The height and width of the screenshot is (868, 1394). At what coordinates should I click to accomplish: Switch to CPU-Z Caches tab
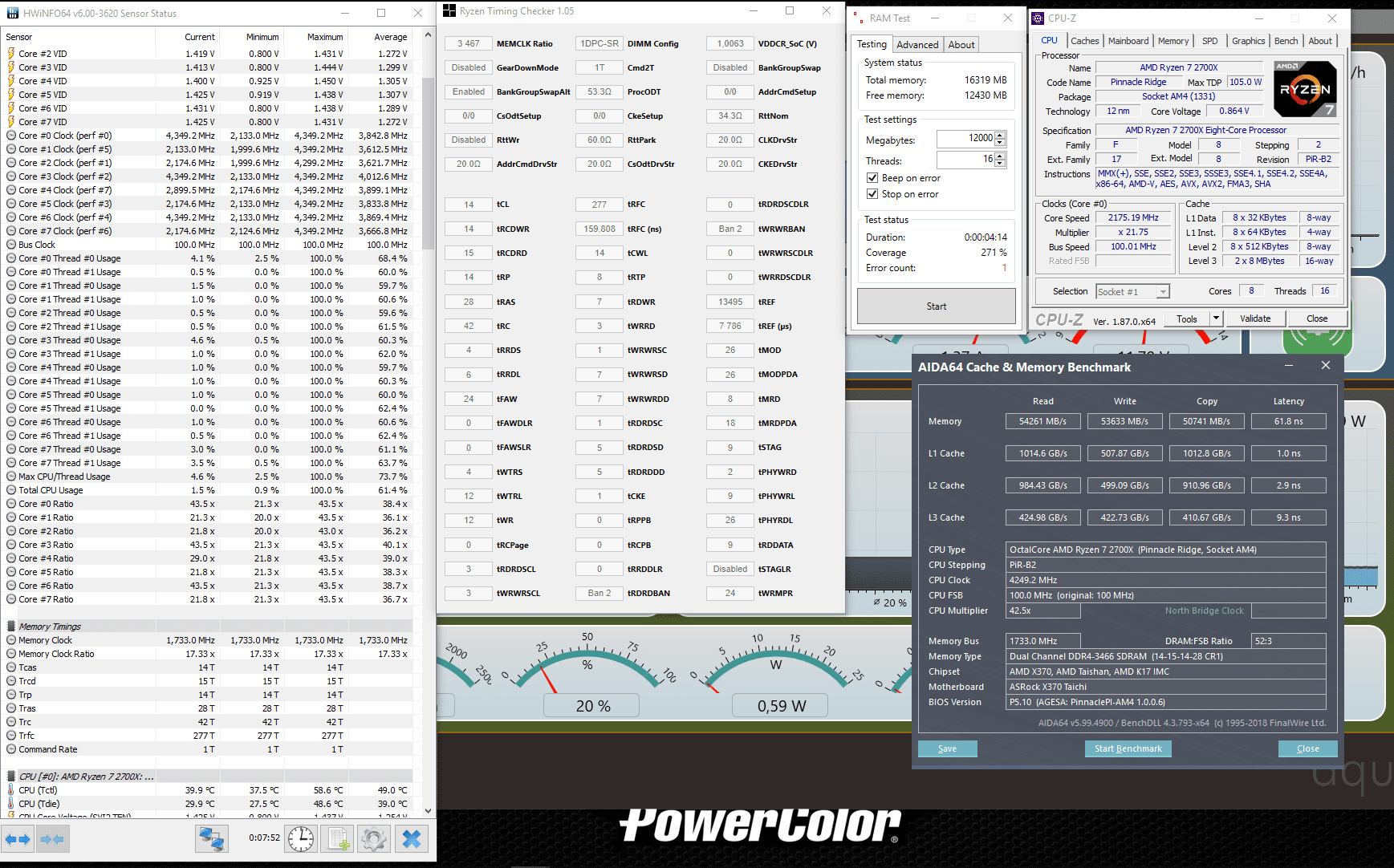1085,41
